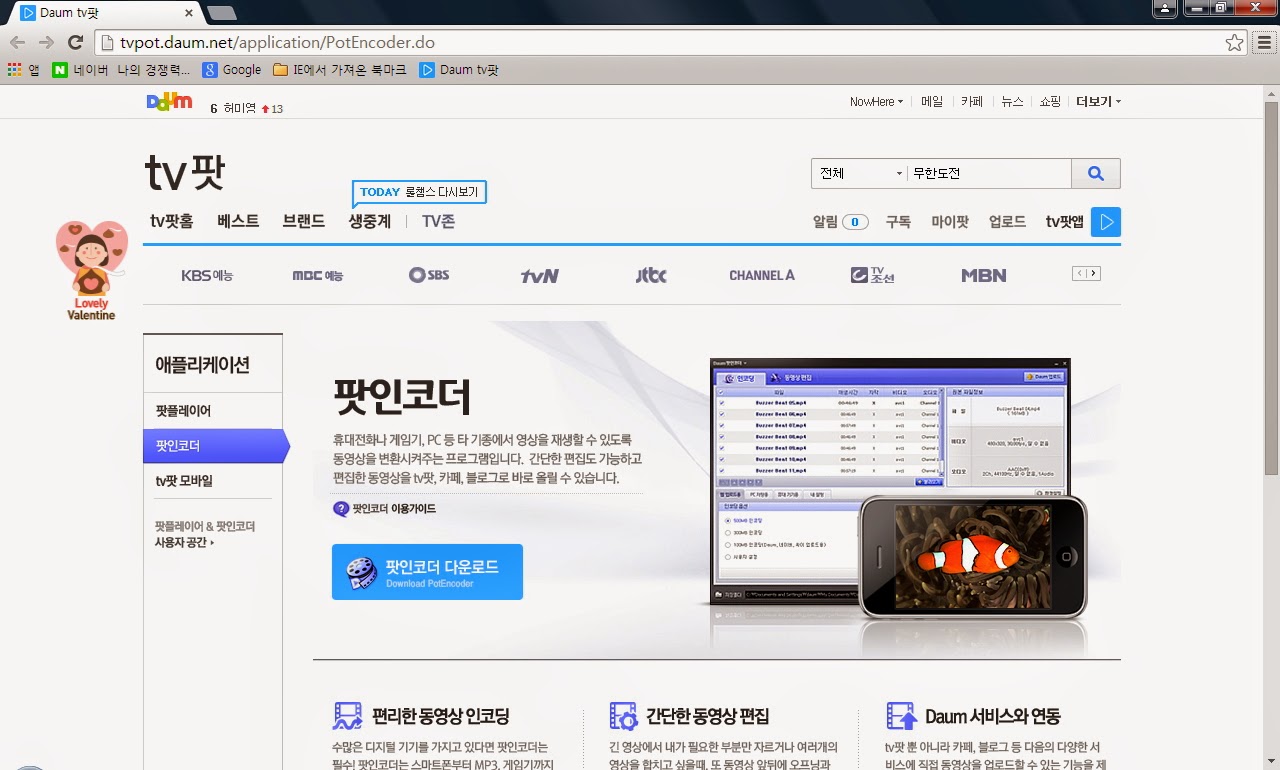Open the MBC 예능 channel
Screen dimensions: 1280x770
(x=317, y=275)
